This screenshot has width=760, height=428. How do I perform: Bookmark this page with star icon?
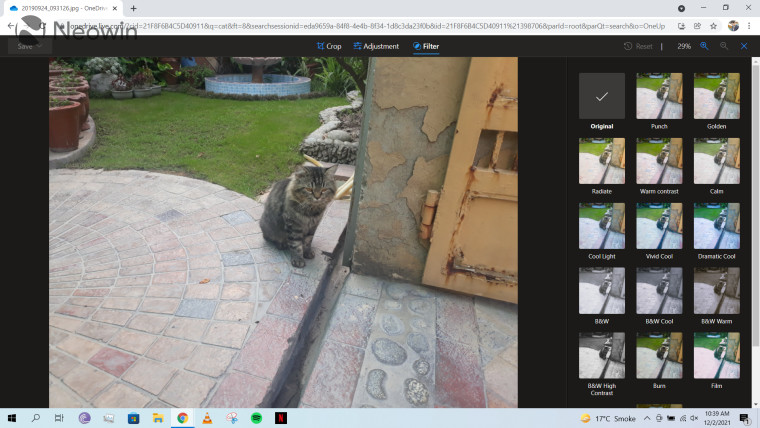pyautogui.click(x=713, y=25)
